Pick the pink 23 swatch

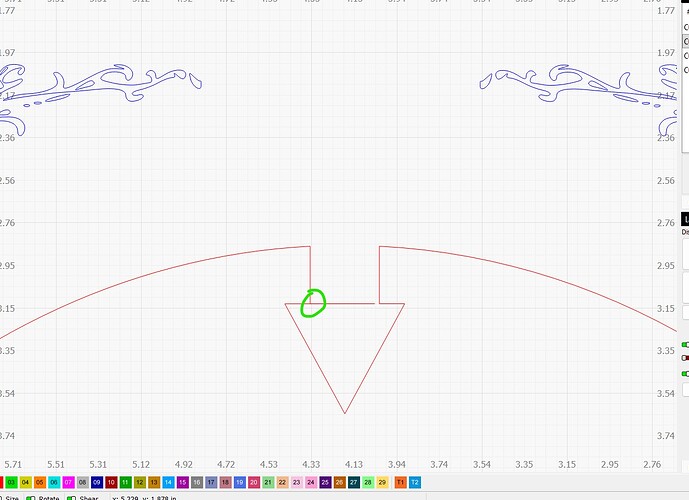[297, 482]
